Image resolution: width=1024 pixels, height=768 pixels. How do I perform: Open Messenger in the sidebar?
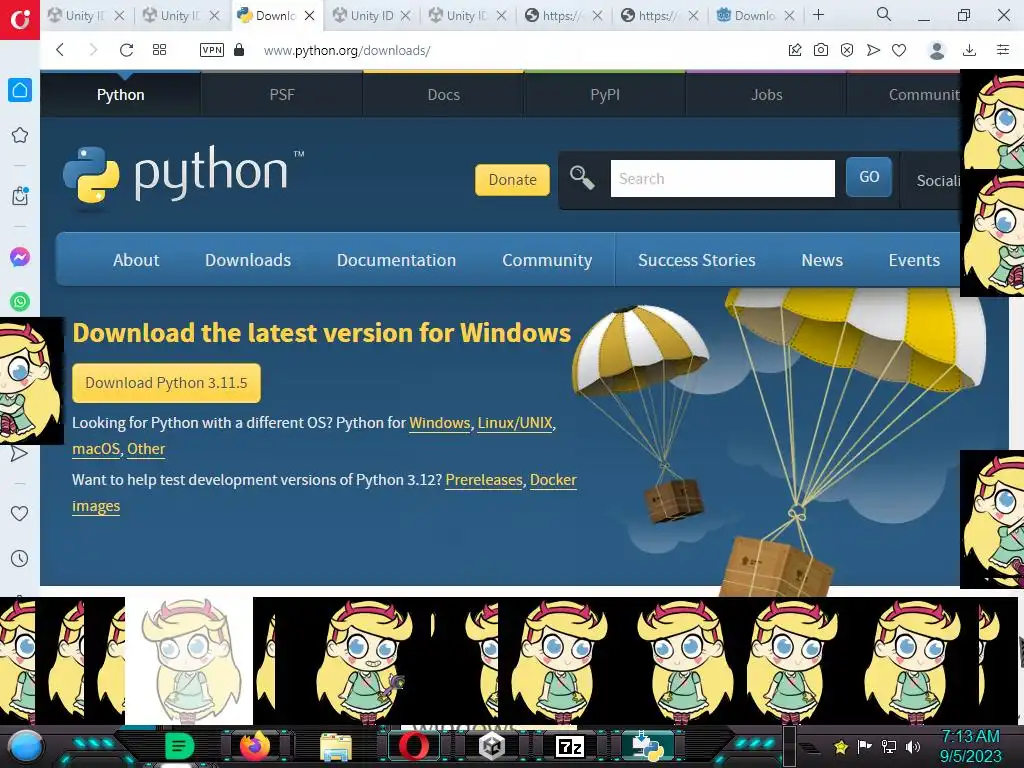(x=20, y=257)
